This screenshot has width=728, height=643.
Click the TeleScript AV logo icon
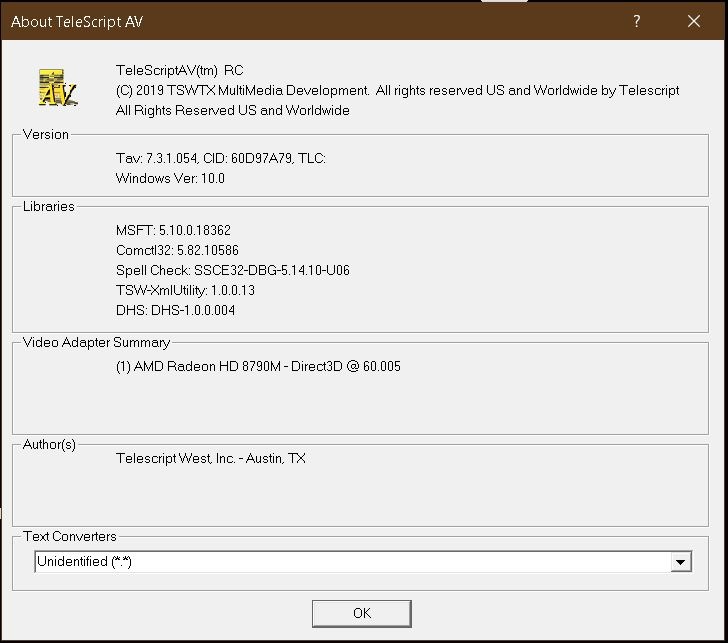[x=58, y=87]
